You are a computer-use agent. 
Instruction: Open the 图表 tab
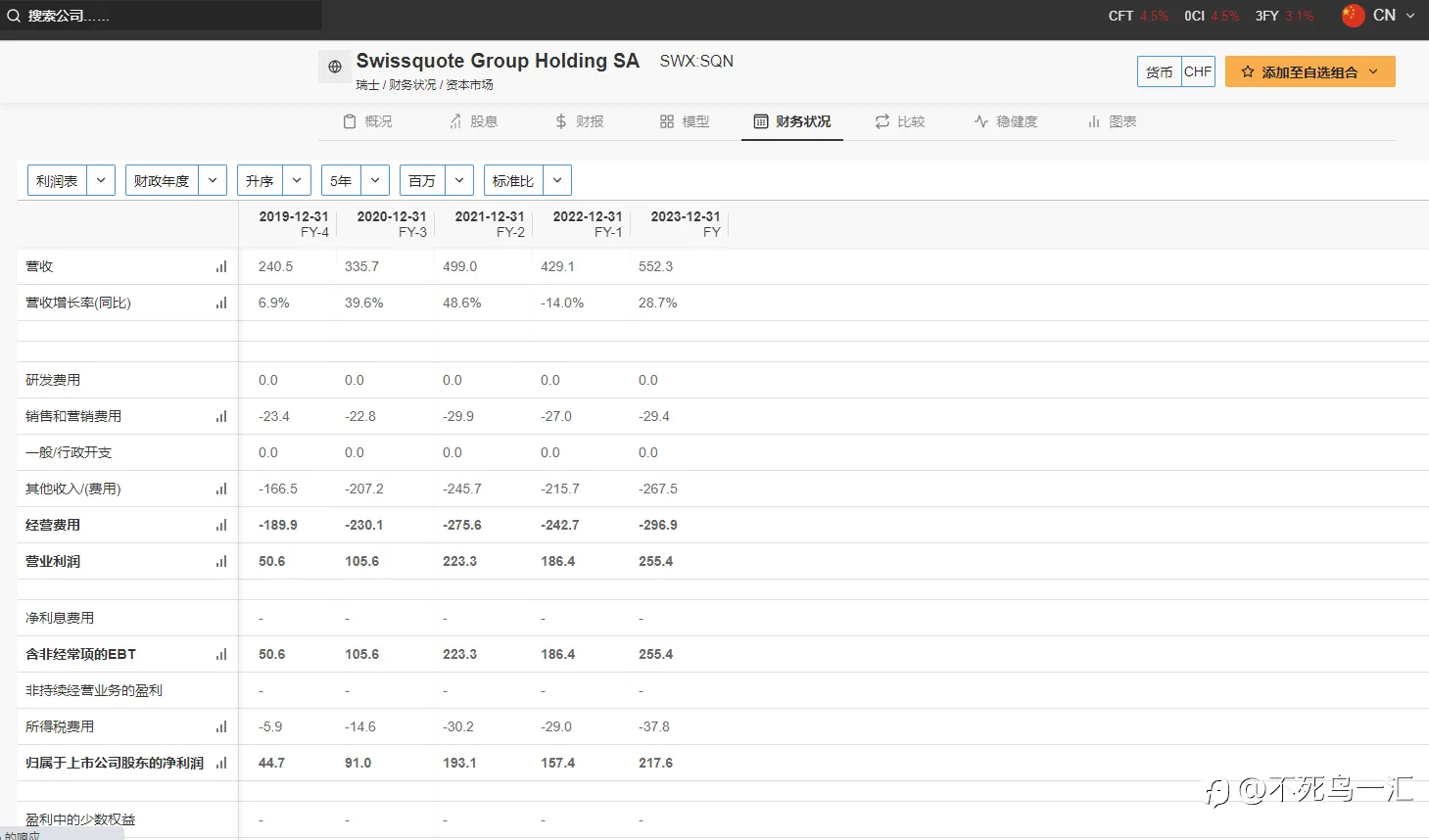pos(1112,121)
